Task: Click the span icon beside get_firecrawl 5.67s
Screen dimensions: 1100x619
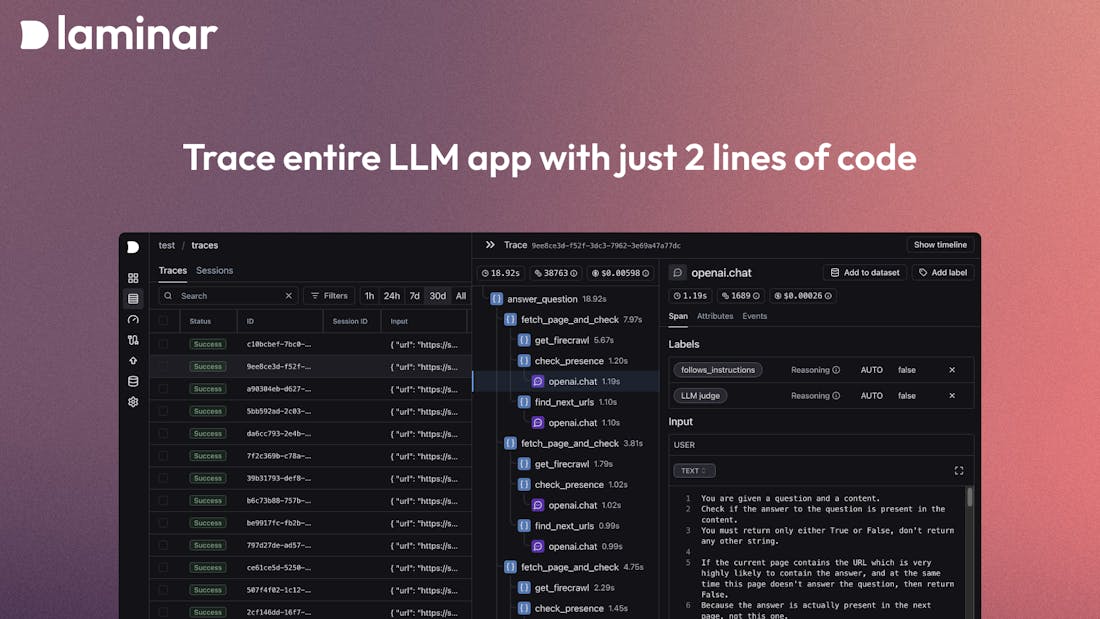Action: pyautogui.click(x=524, y=340)
